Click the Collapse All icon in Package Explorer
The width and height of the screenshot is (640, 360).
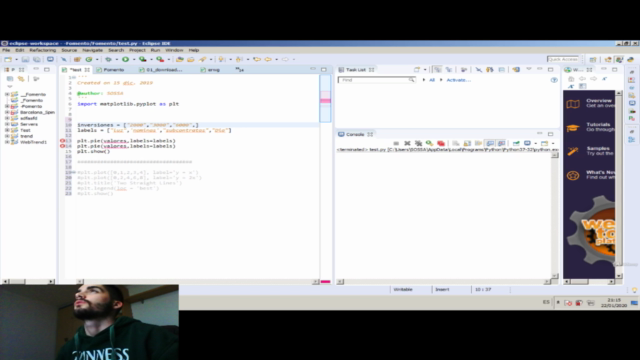(x=10, y=79)
